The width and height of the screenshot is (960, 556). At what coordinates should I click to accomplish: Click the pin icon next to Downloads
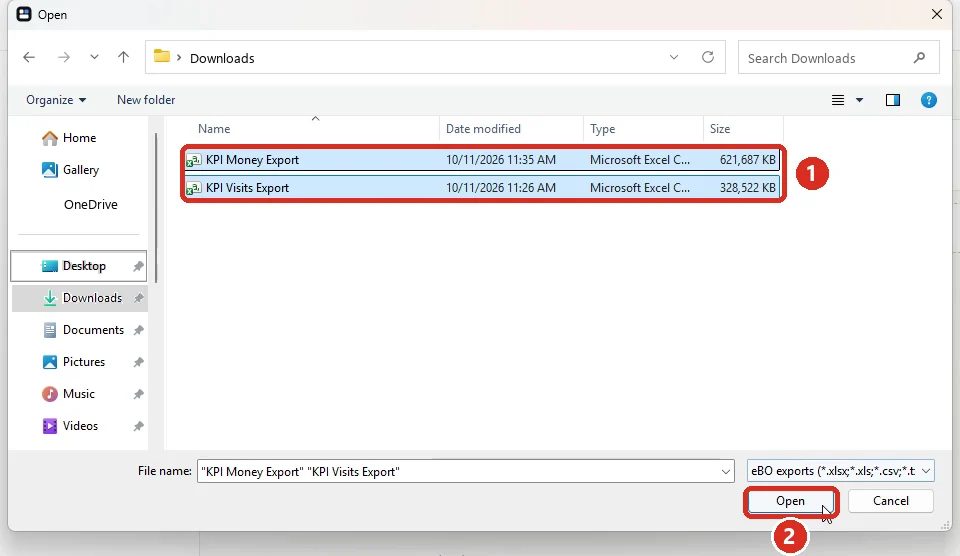click(x=138, y=298)
